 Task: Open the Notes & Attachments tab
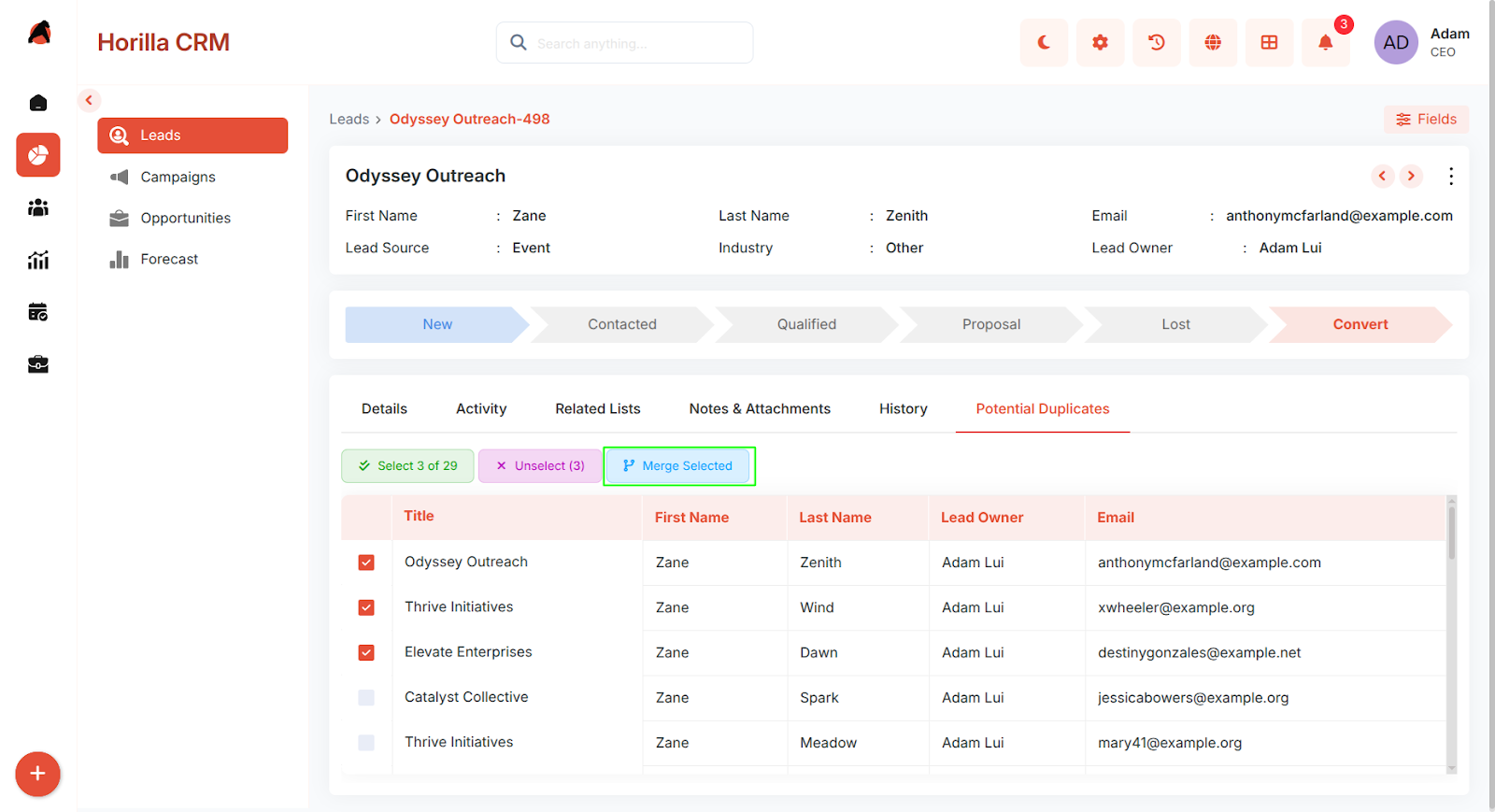[760, 409]
